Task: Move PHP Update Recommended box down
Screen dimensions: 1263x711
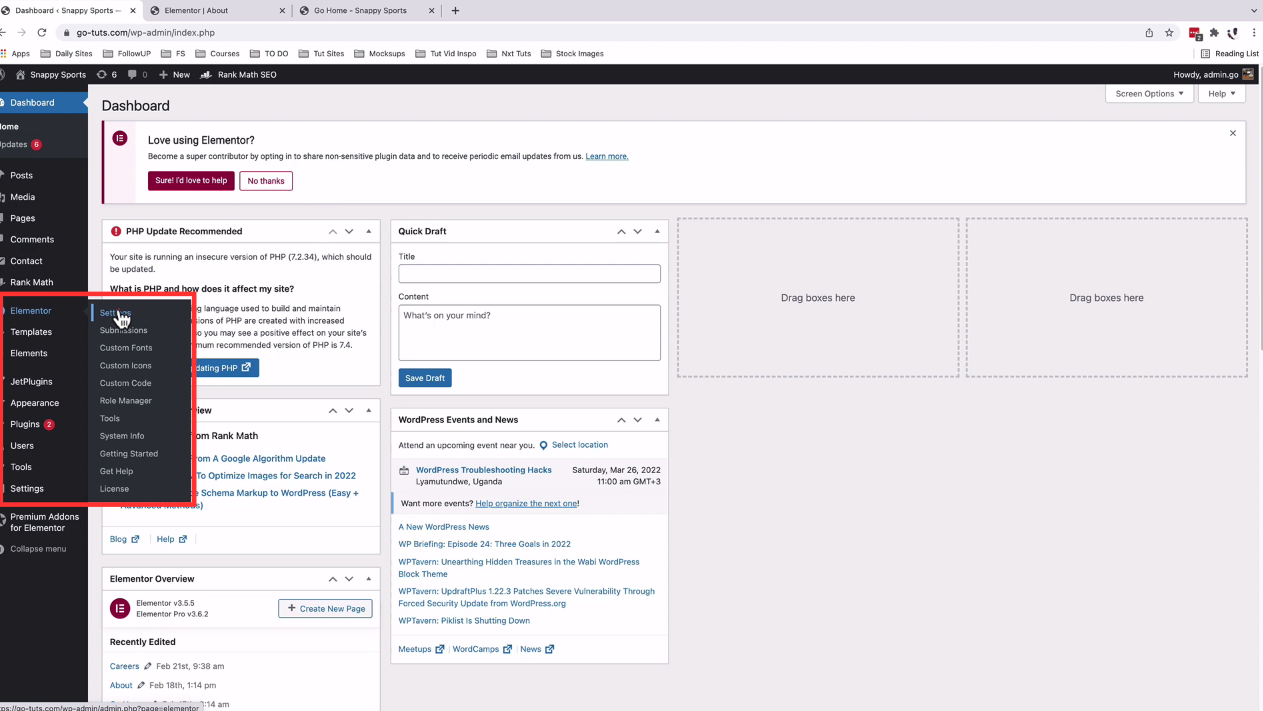Action: (x=349, y=231)
